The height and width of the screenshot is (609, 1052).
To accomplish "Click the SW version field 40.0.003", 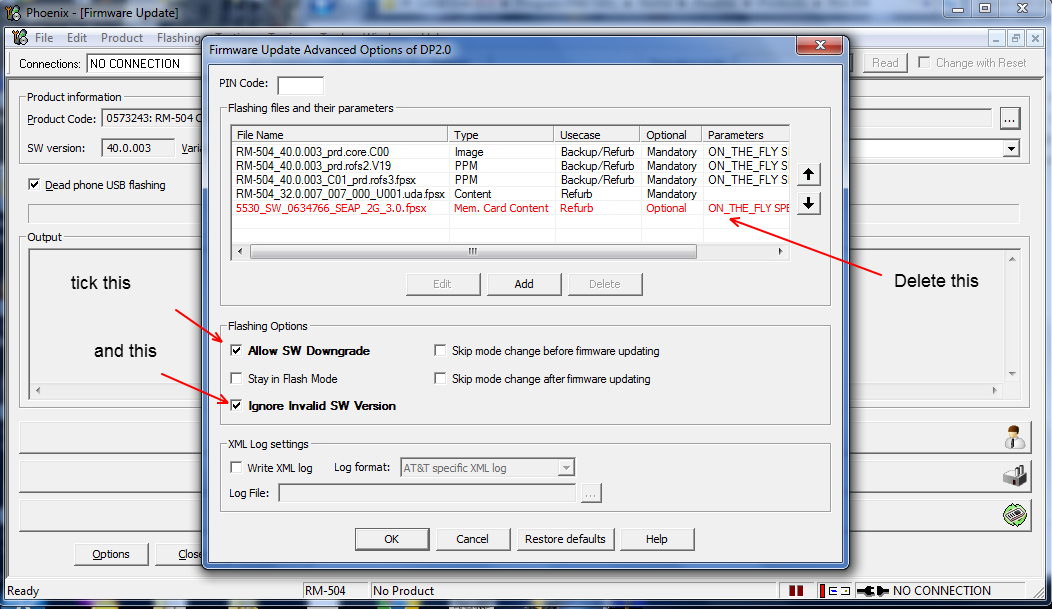I will [x=138, y=148].
